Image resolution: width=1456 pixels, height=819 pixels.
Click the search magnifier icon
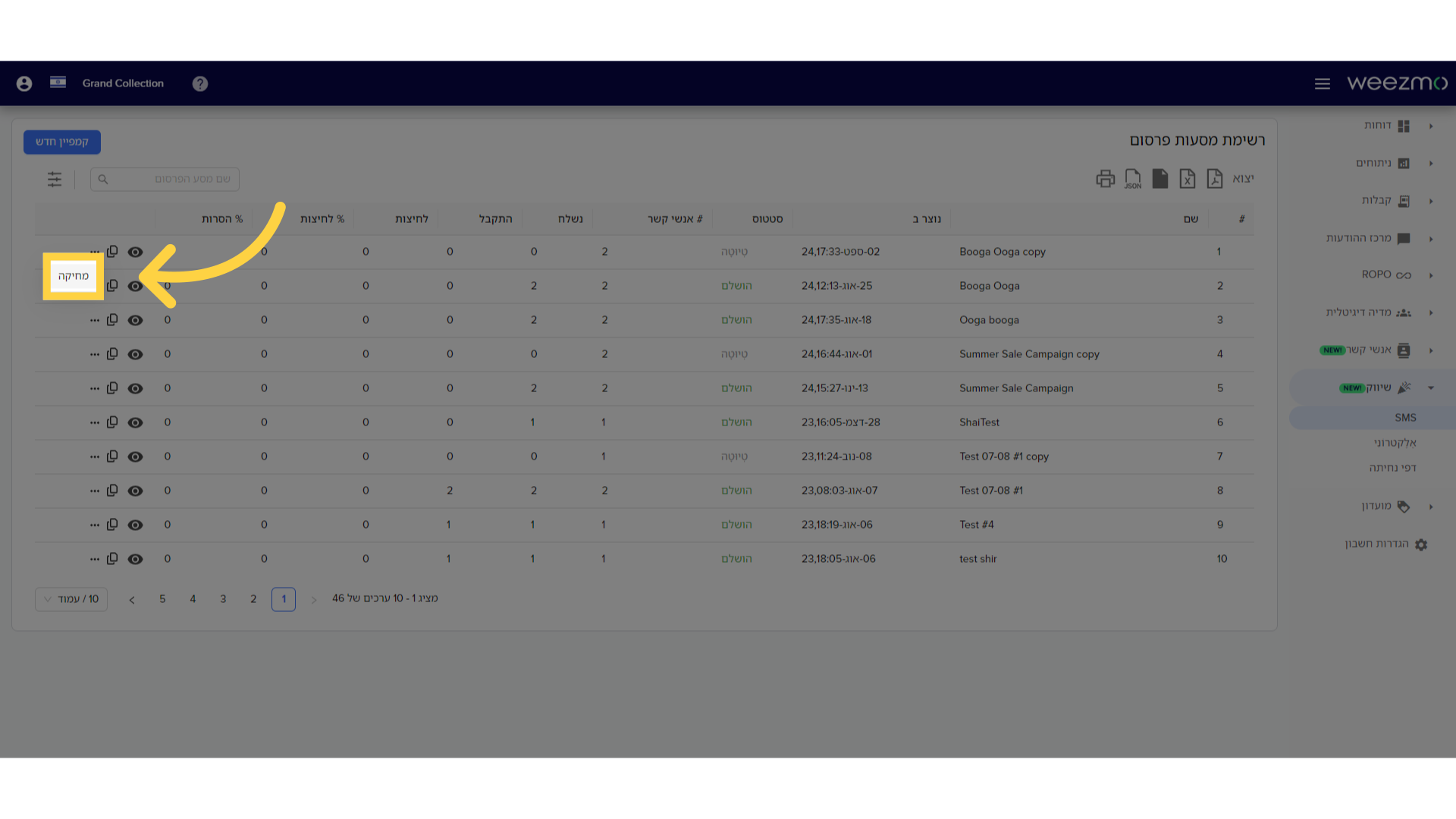click(103, 179)
